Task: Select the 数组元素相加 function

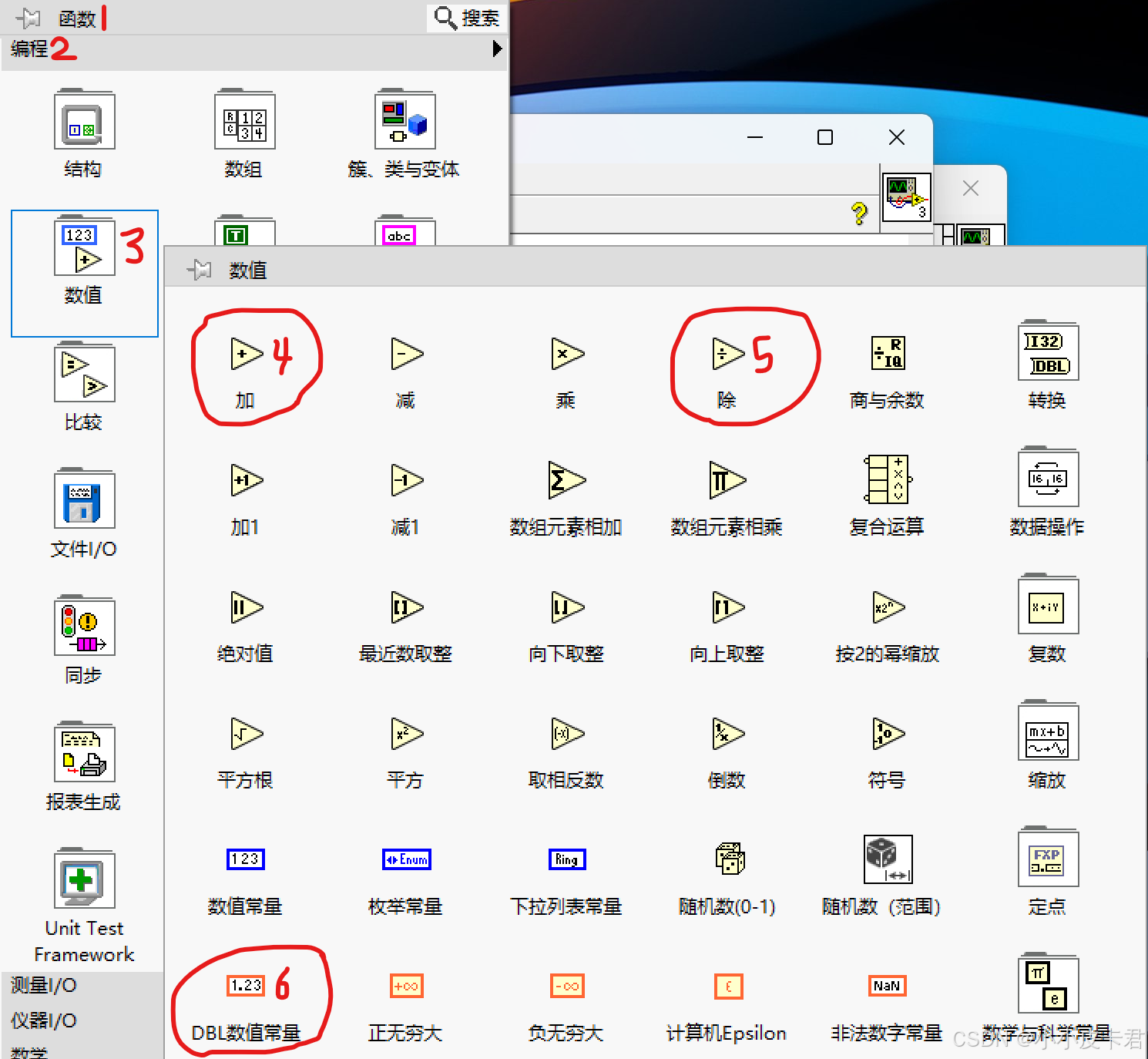Action: pyautogui.click(x=566, y=480)
